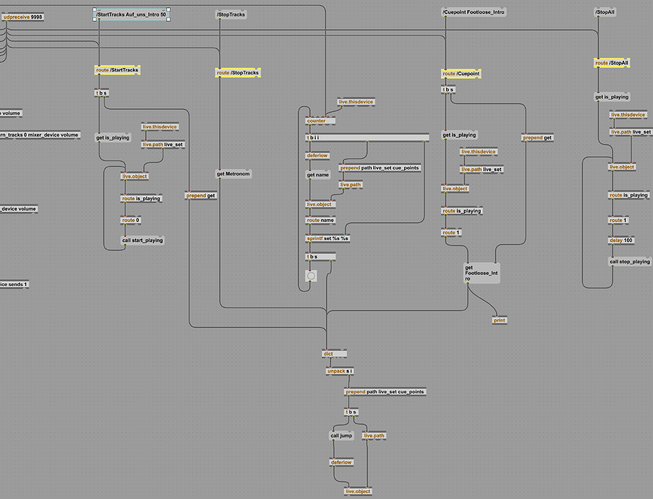653x499 pixels.
Task: Click the route /Cuepoint object
Action: [463, 73]
